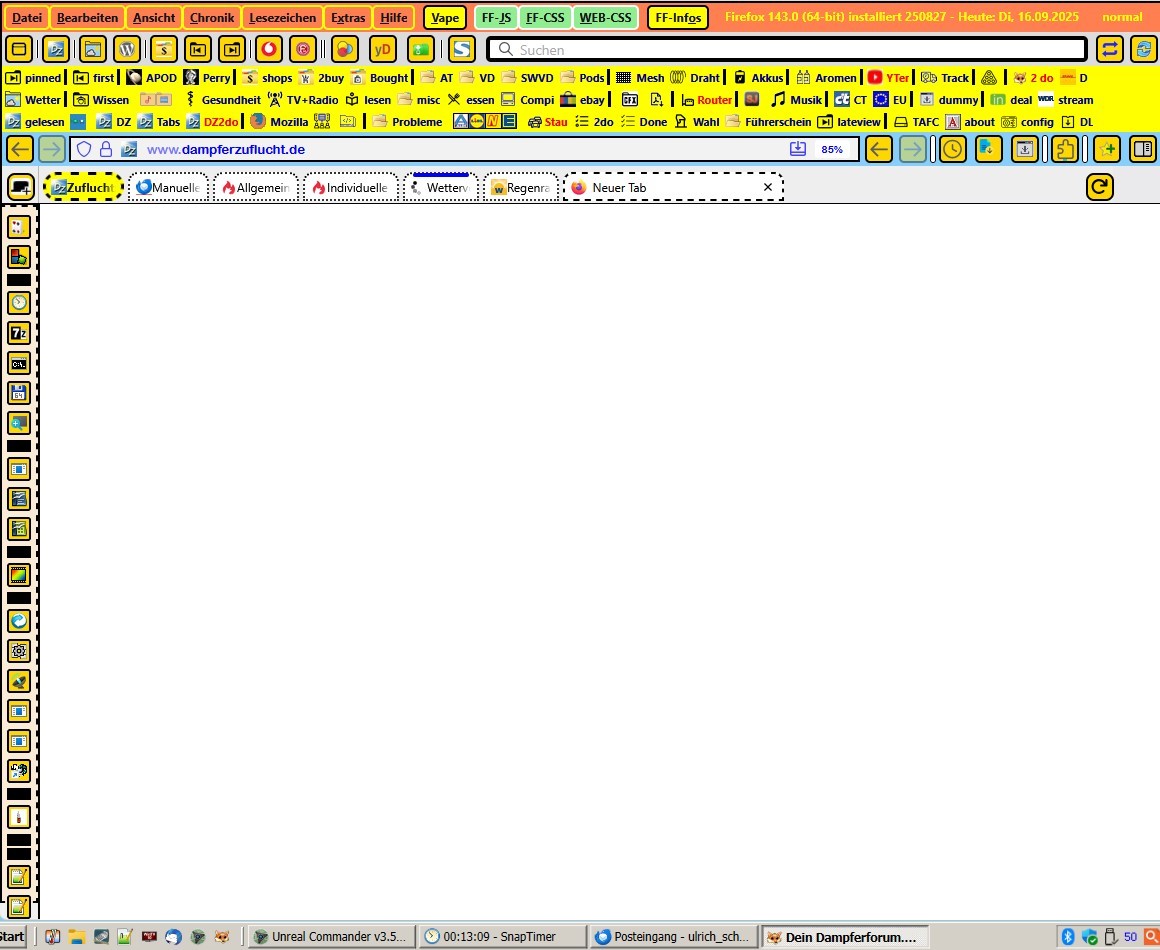Open the pinned bookmark folder
Image resolution: width=1160 pixels, height=950 pixels.
click(x=34, y=78)
